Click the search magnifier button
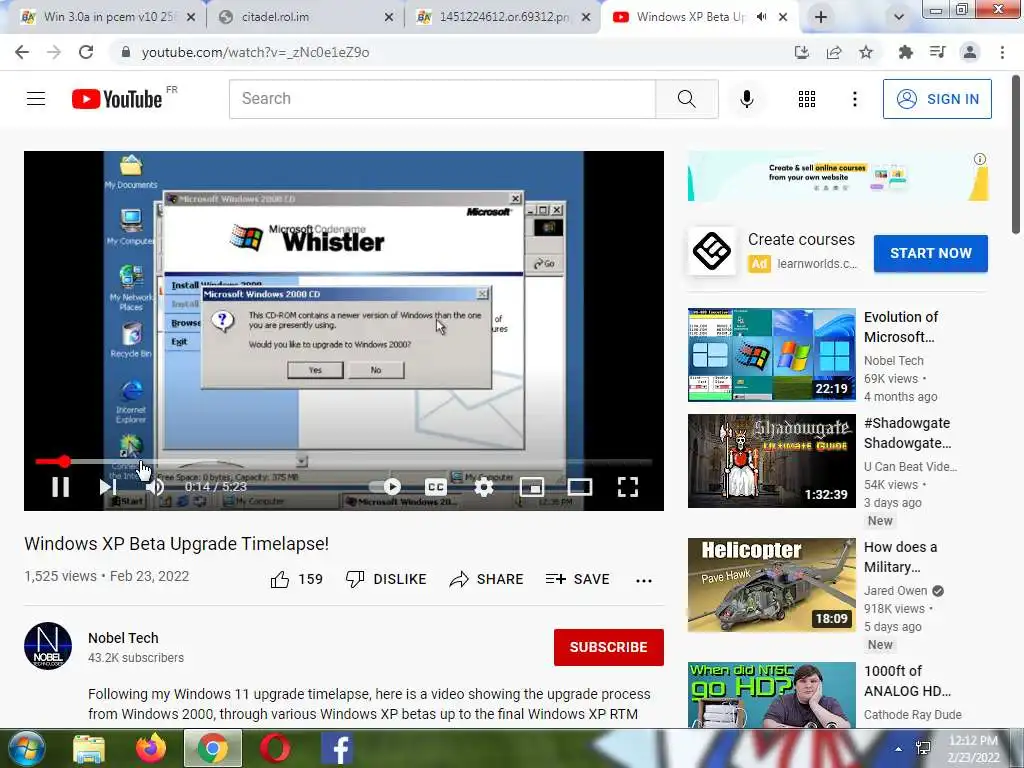The width and height of the screenshot is (1024, 768). click(686, 99)
